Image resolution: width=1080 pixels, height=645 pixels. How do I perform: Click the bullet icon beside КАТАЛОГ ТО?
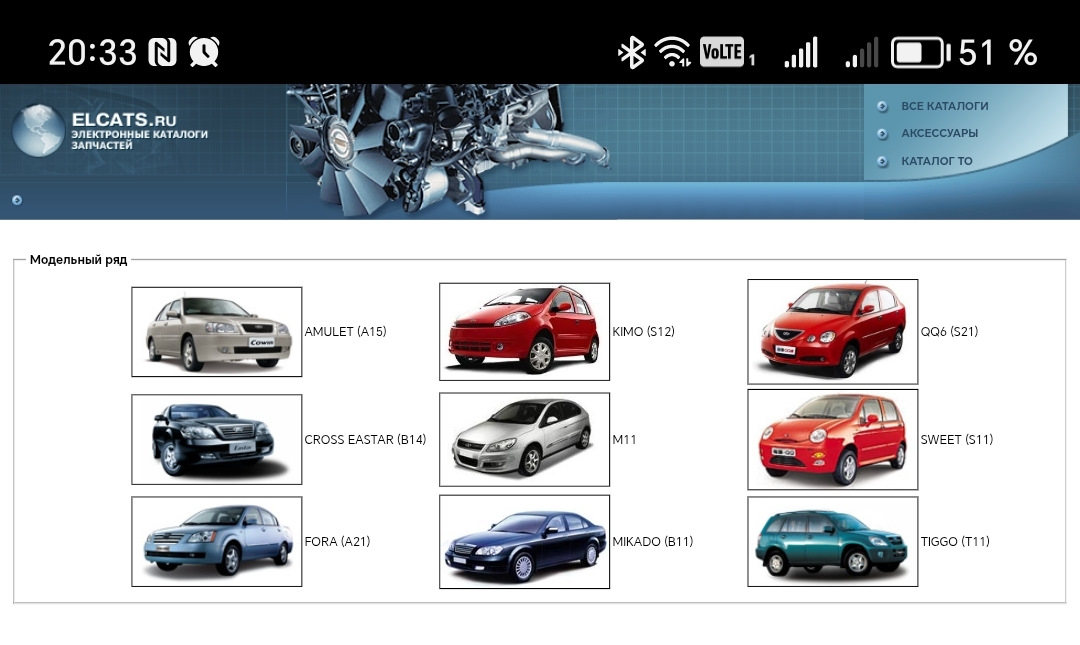coord(882,161)
